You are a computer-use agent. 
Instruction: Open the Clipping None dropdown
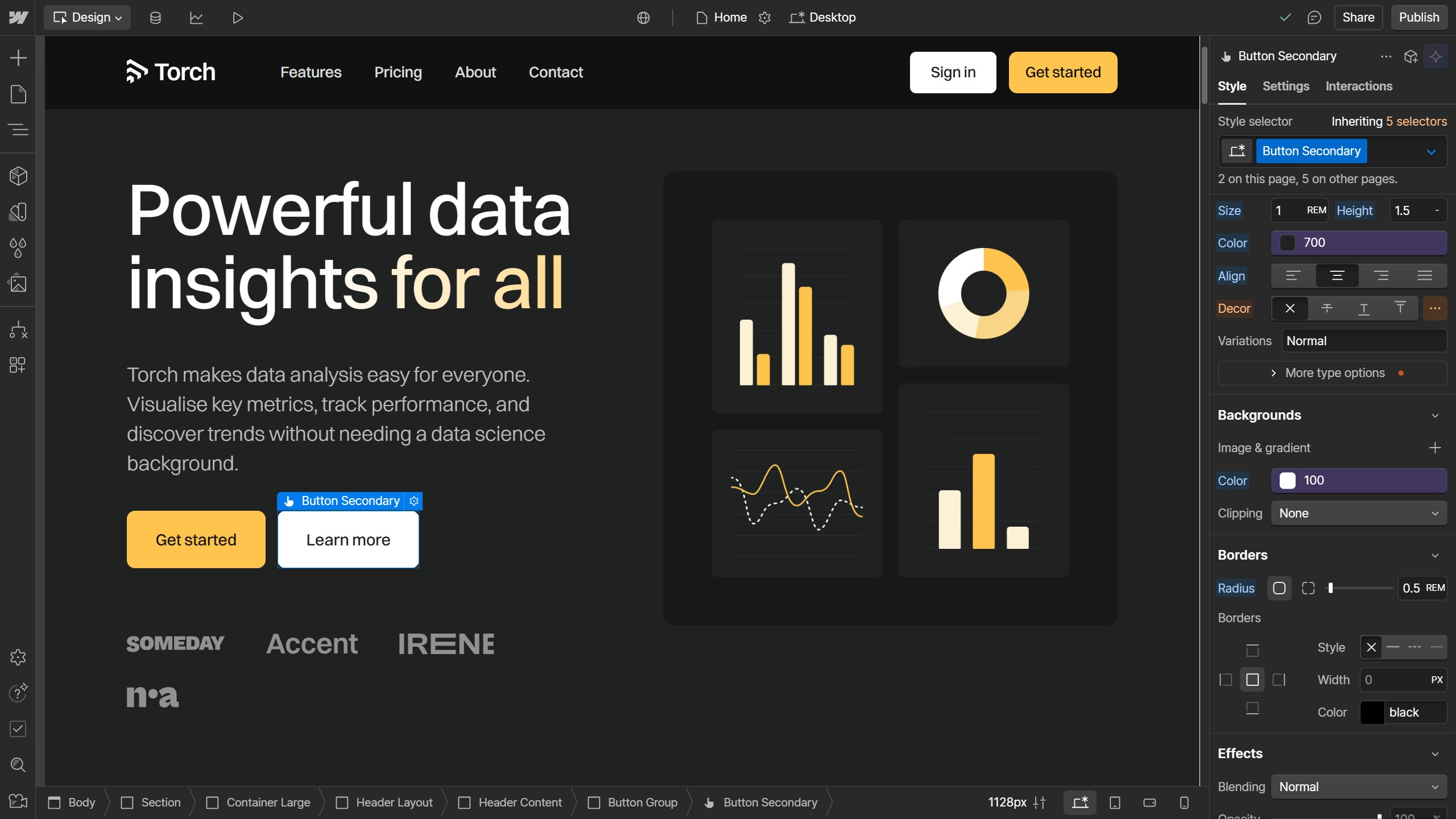tap(1358, 513)
